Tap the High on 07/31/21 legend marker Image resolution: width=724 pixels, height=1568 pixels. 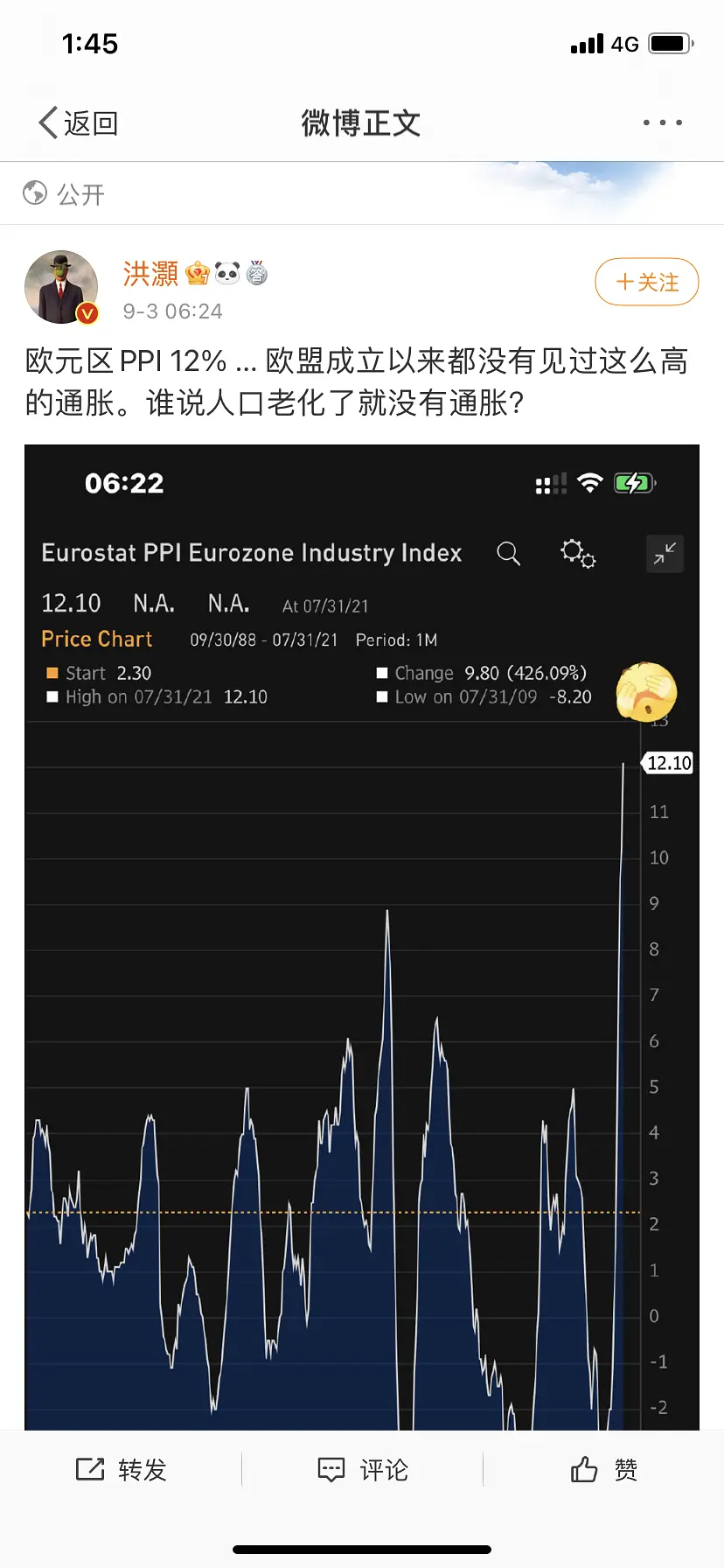tap(52, 696)
